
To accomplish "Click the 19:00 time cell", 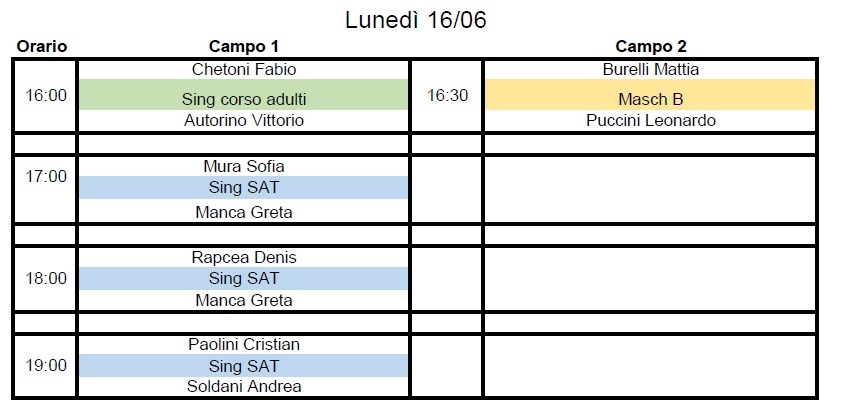I will point(45,366).
